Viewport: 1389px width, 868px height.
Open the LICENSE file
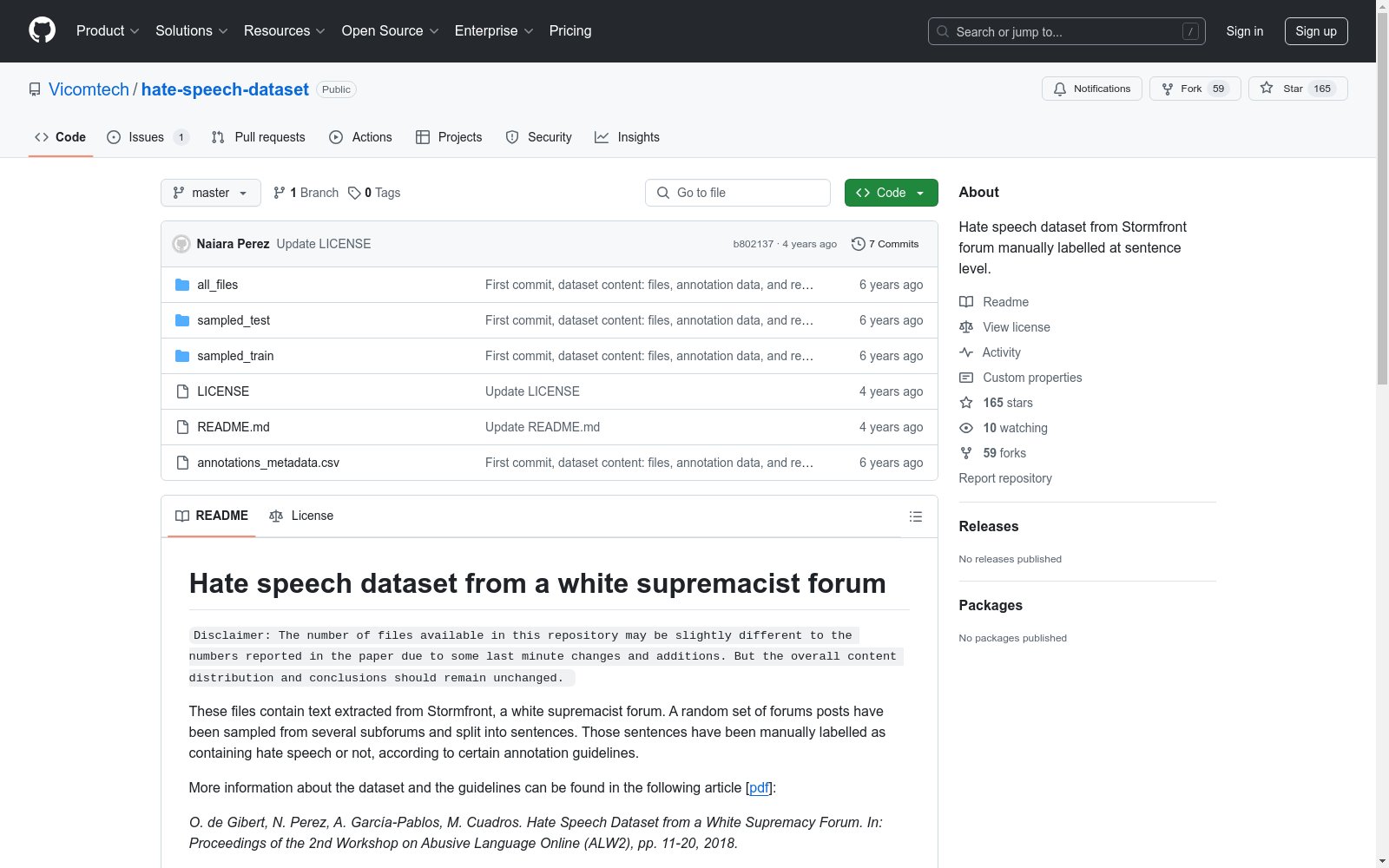tap(223, 391)
